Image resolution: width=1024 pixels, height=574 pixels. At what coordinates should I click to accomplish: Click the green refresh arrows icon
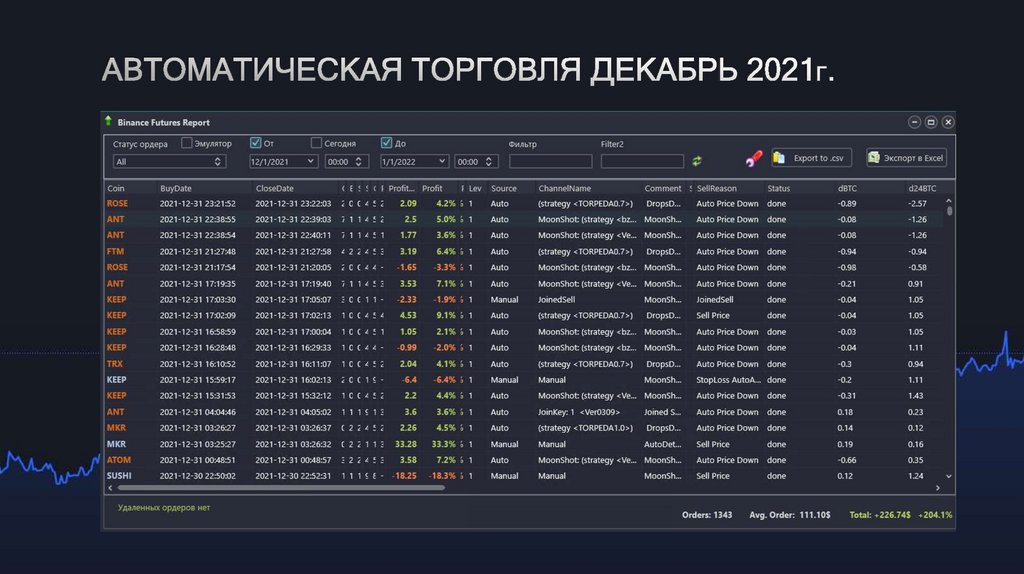697,161
